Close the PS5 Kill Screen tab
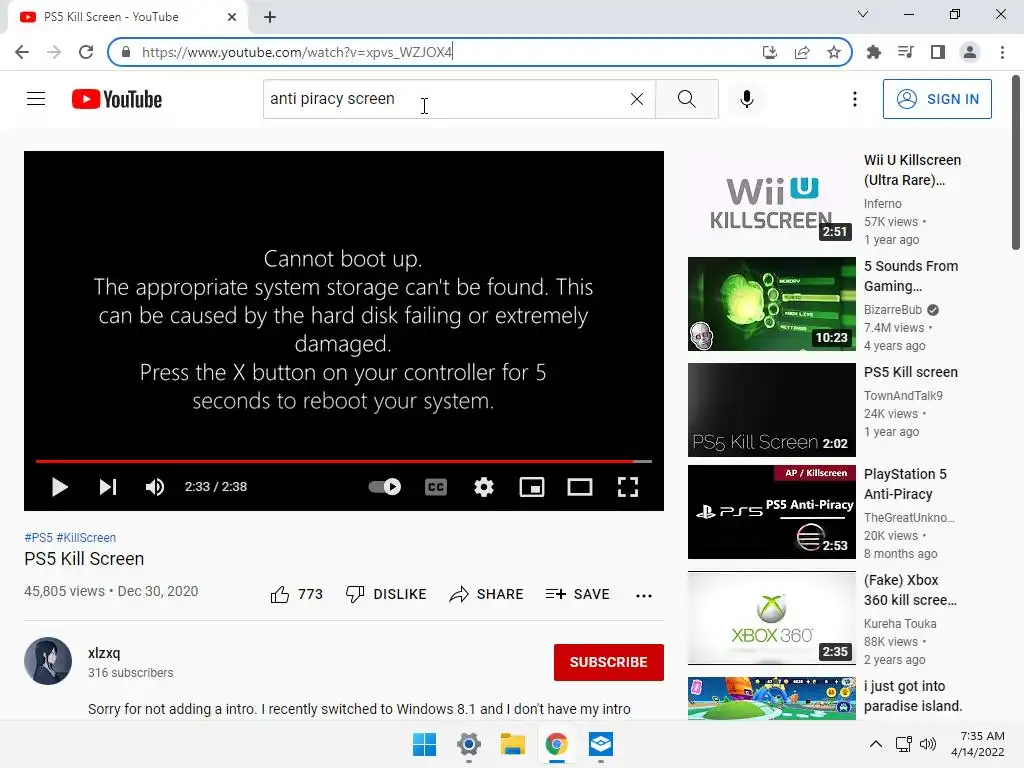 pos(232,17)
